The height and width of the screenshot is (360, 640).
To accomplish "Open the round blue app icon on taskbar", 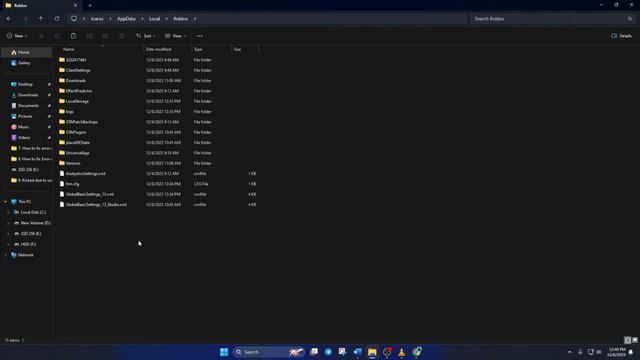I will (328, 352).
